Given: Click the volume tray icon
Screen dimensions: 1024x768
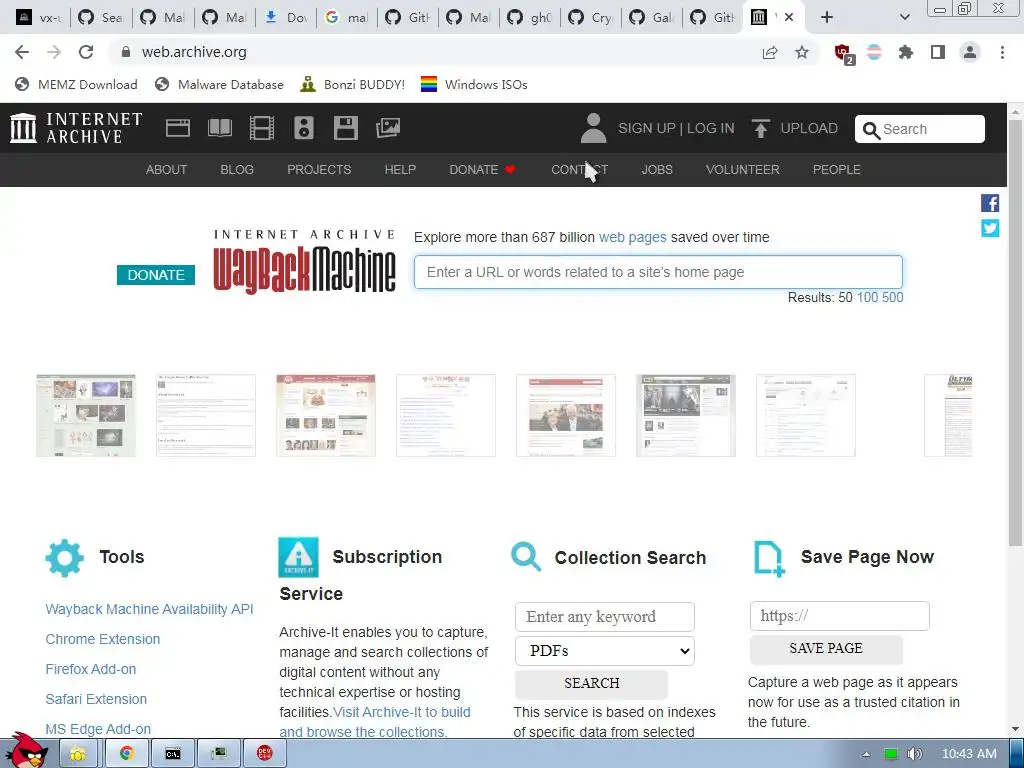Looking at the screenshot, I should 915,754.
